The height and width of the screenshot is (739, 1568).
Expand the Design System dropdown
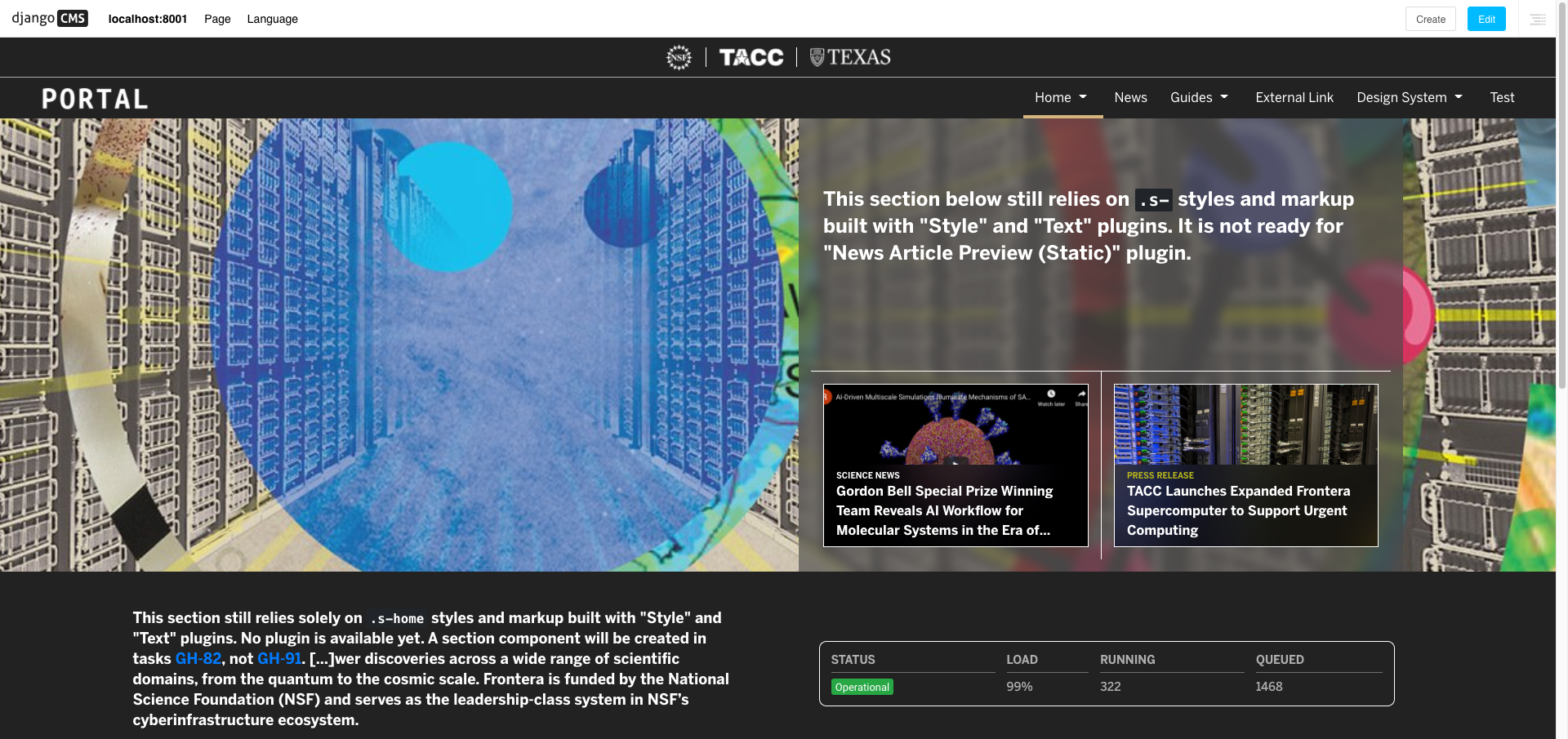(x=1411, y=97)
